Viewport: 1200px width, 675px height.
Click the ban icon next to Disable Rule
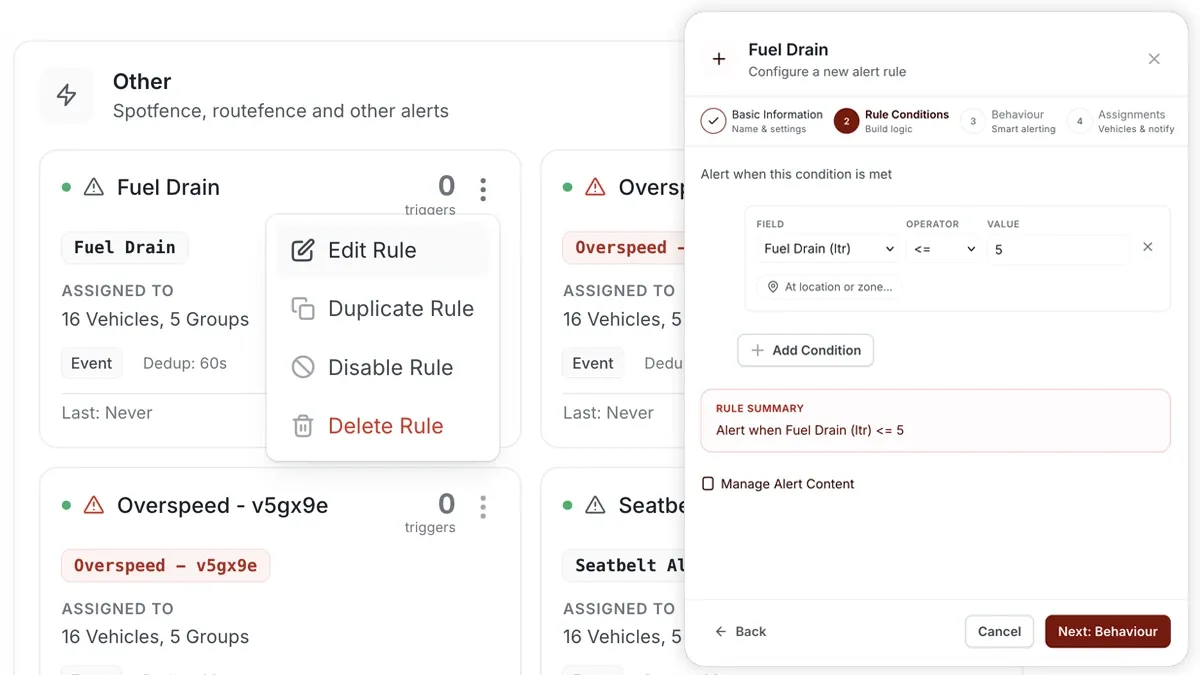(303, 367)
